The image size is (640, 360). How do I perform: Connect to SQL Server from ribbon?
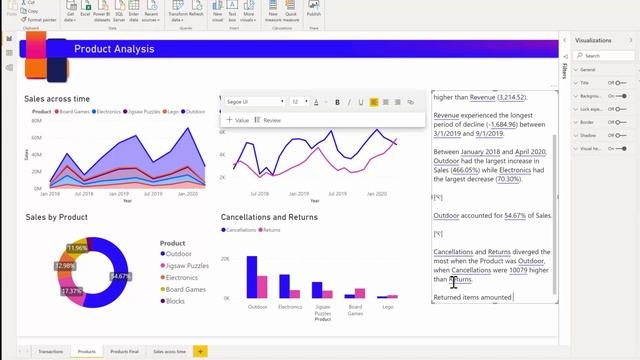[119, 11]
